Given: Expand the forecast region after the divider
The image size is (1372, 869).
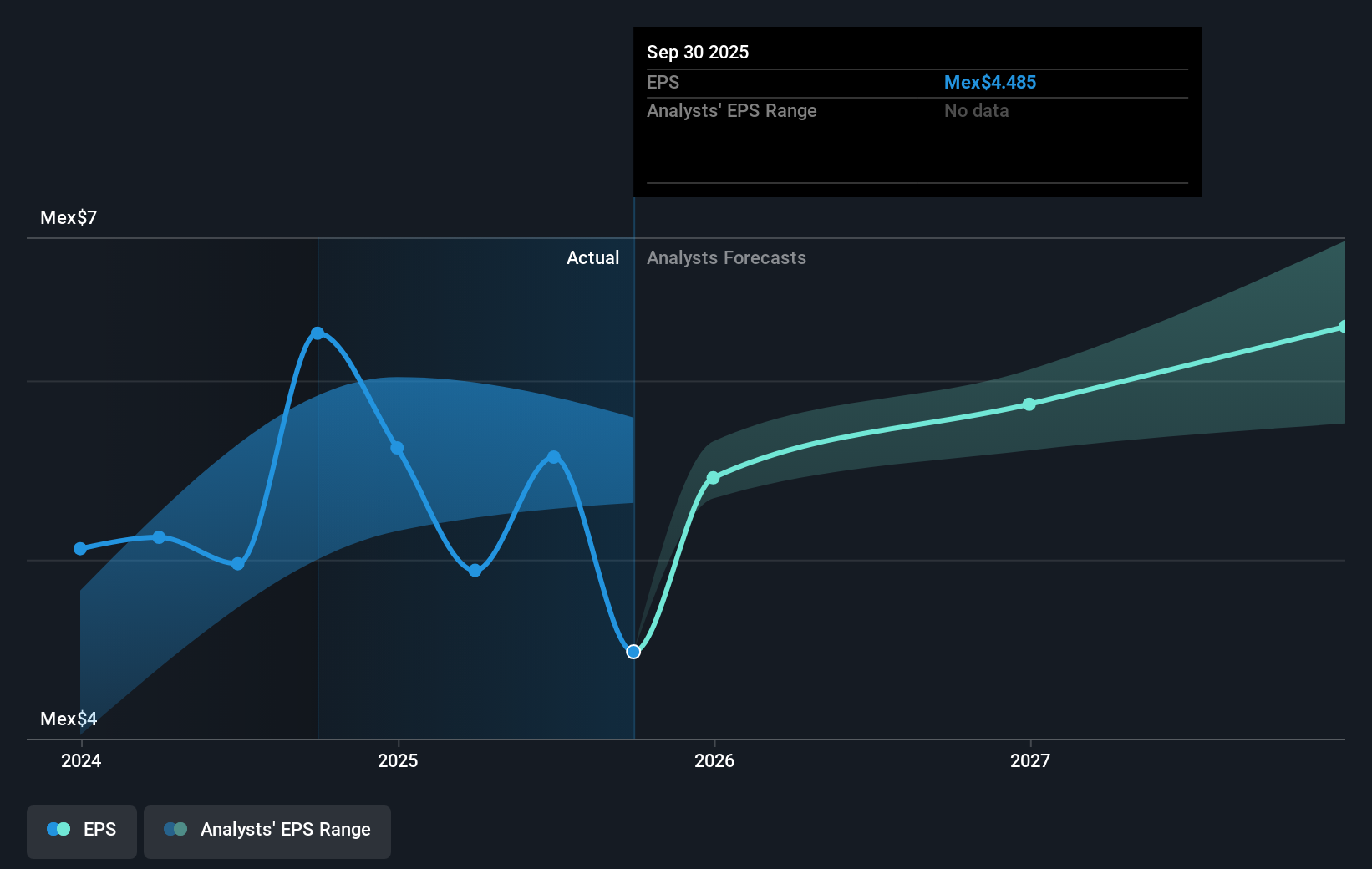Looking at the screenshot, I should click(1003, 485).
